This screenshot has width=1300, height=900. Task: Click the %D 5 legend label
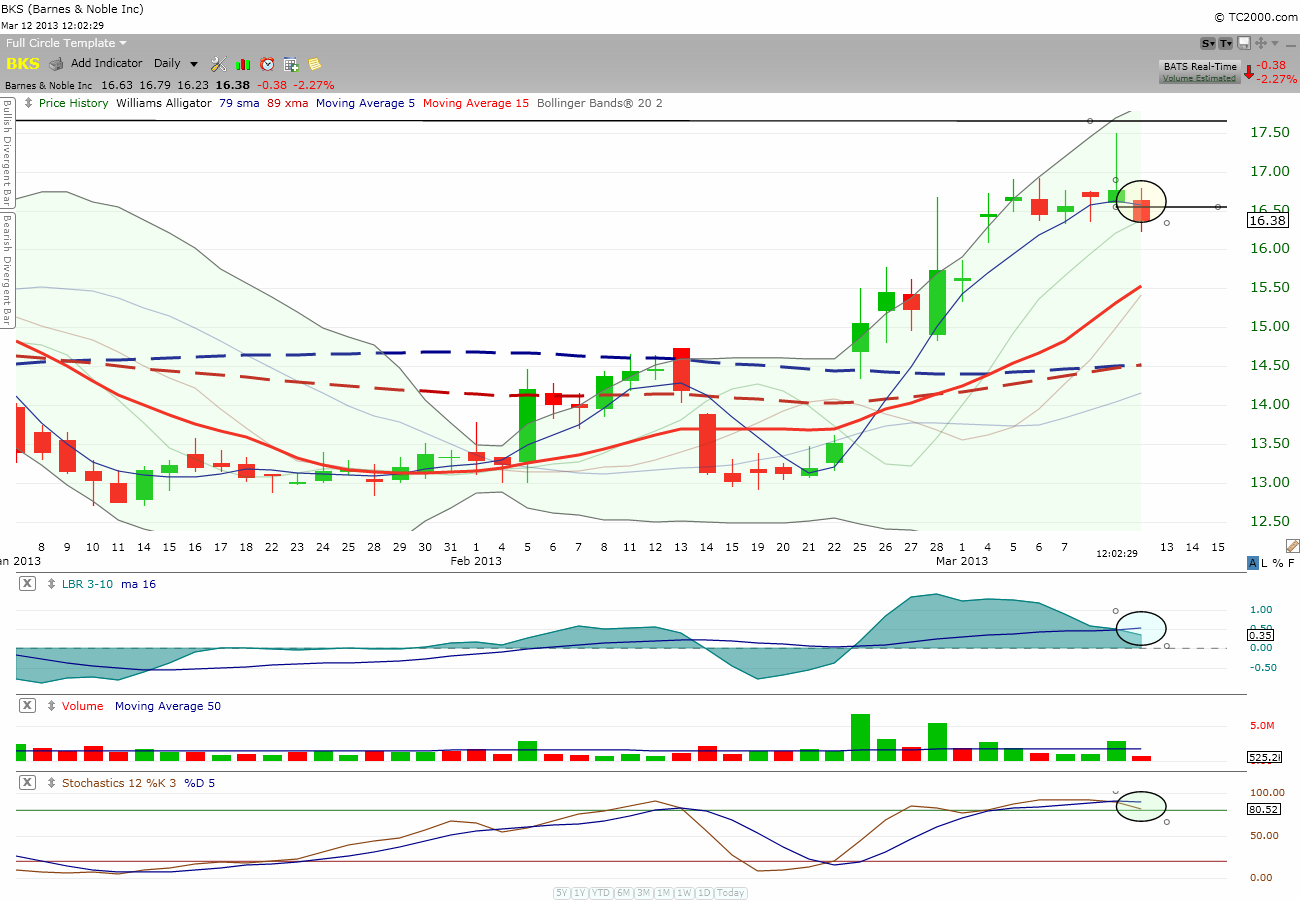[x=197, y=783]
